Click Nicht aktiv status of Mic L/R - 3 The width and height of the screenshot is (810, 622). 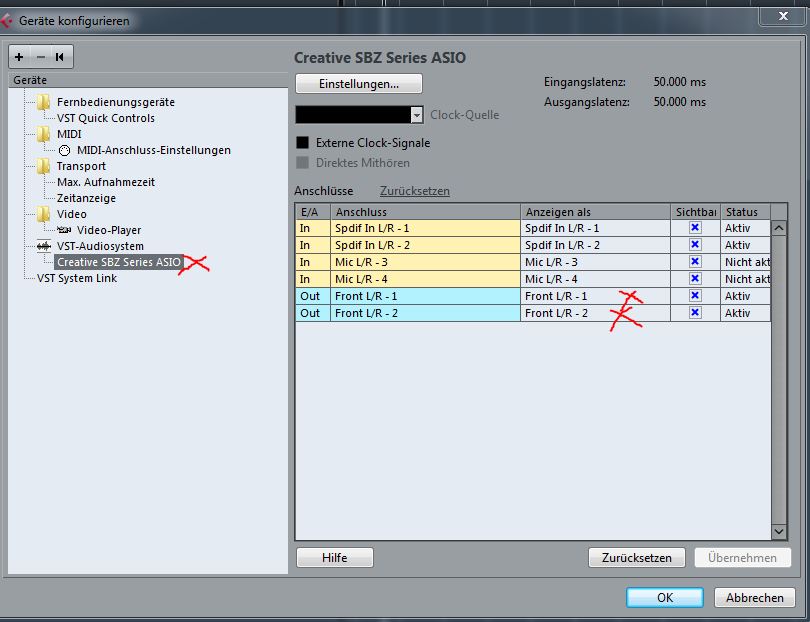point(745,262)
